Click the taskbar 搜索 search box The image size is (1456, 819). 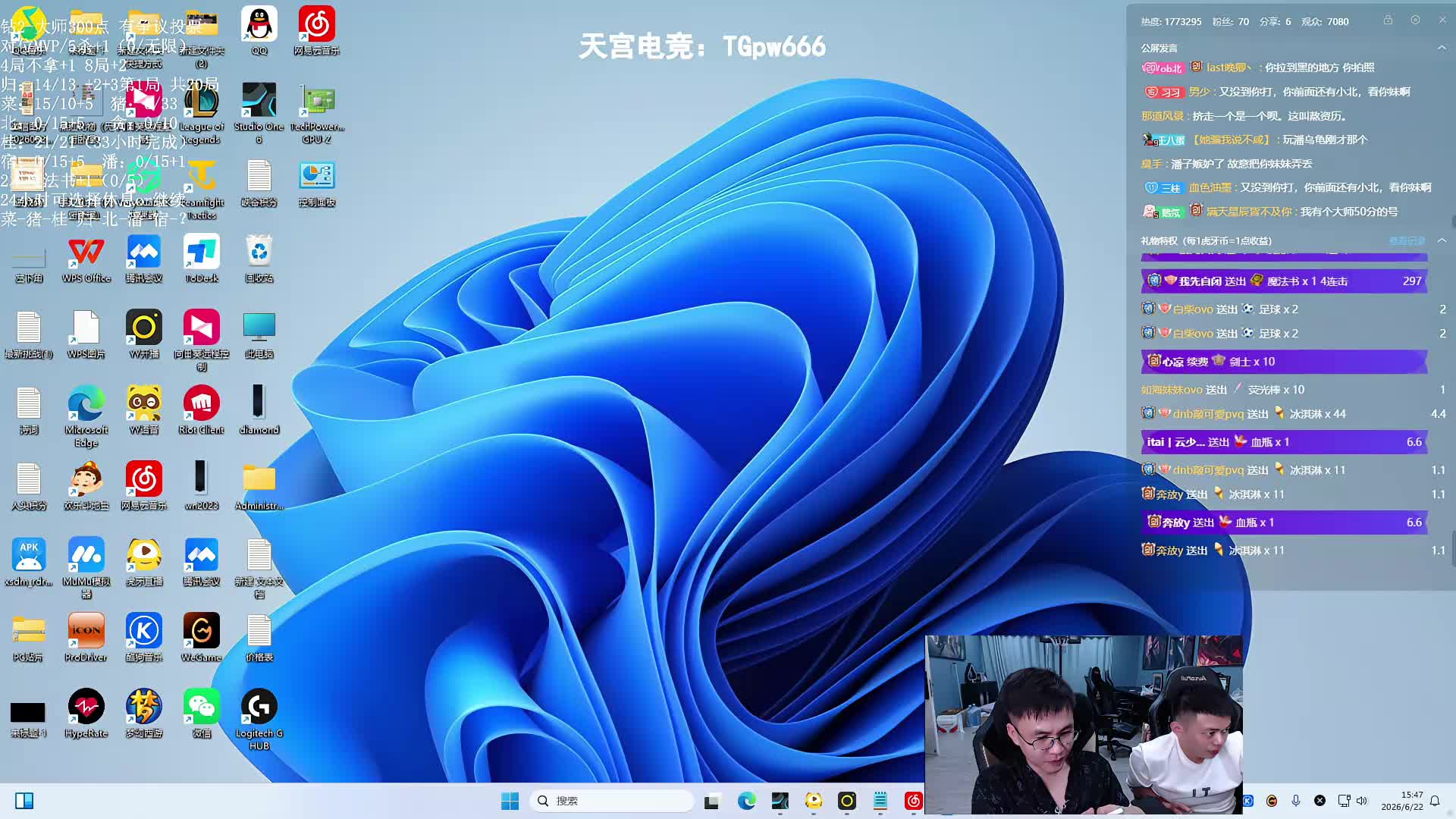click(611, 801)
